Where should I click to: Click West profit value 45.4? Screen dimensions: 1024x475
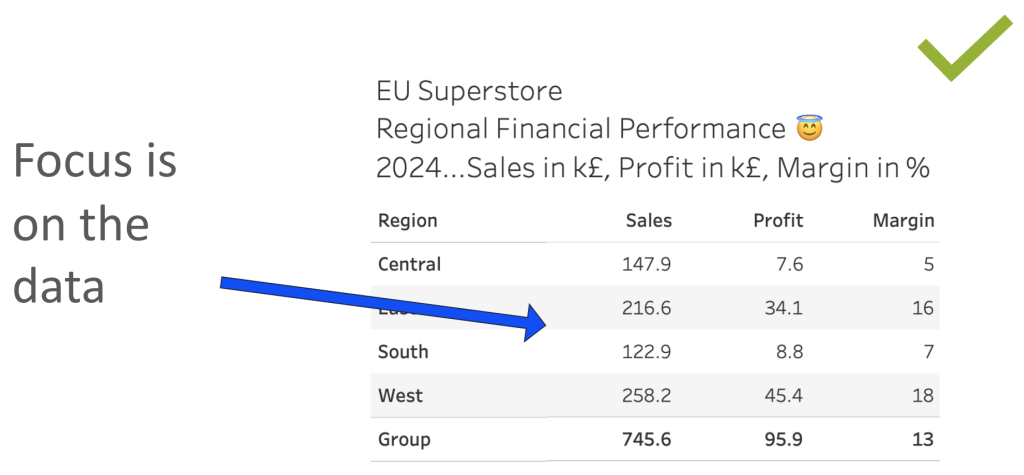pyautogui.click(x=784, y=396)
